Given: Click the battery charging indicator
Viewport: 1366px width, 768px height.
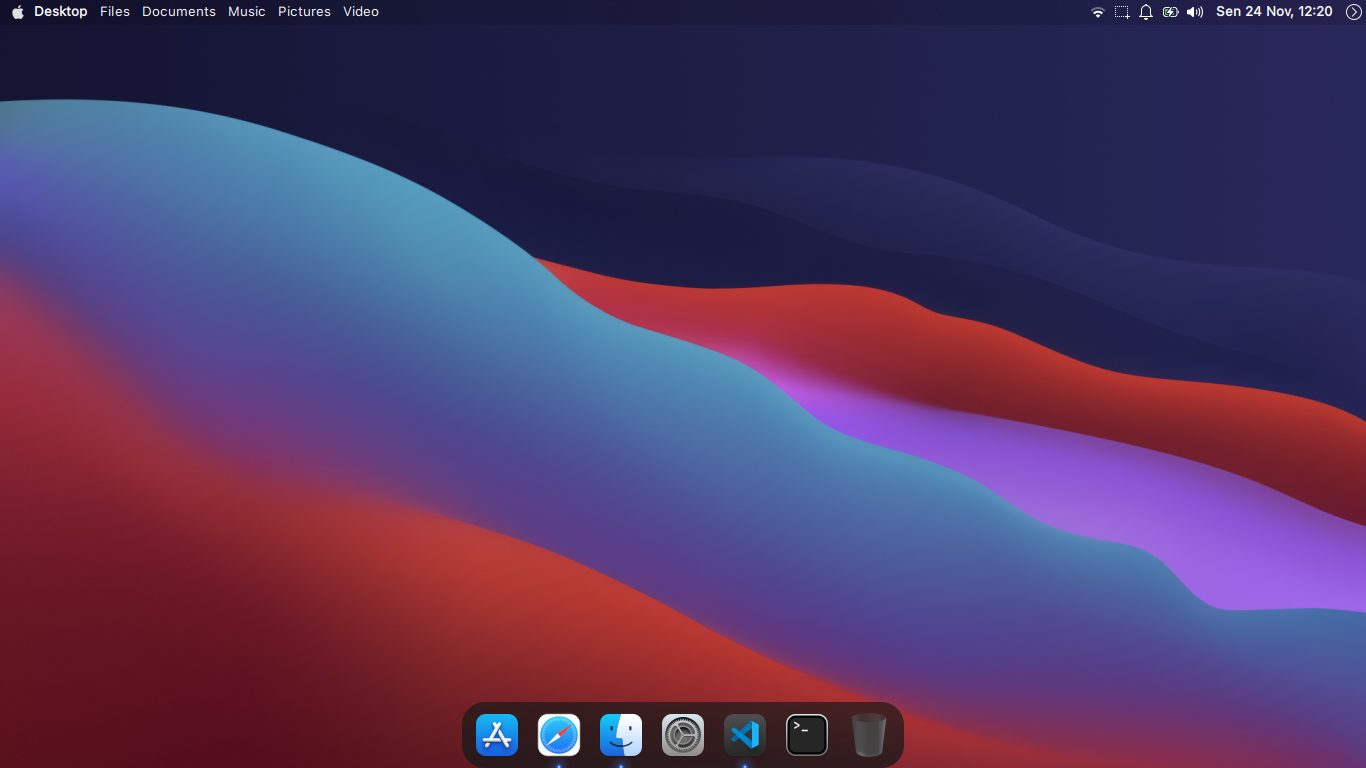Looking at the screenshot, I should point(1170,12).
